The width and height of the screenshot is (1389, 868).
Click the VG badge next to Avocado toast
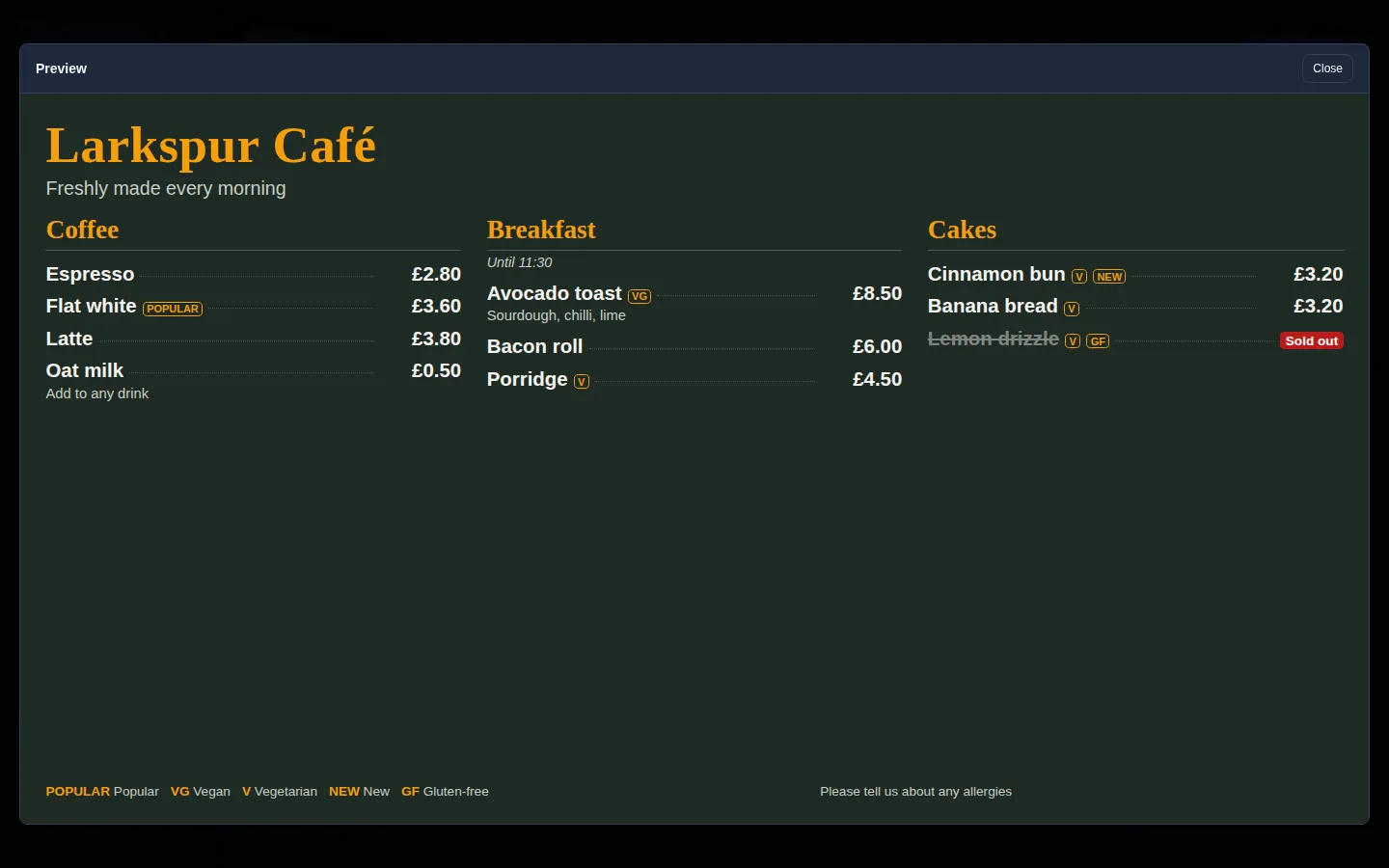(x=640, y=296)
